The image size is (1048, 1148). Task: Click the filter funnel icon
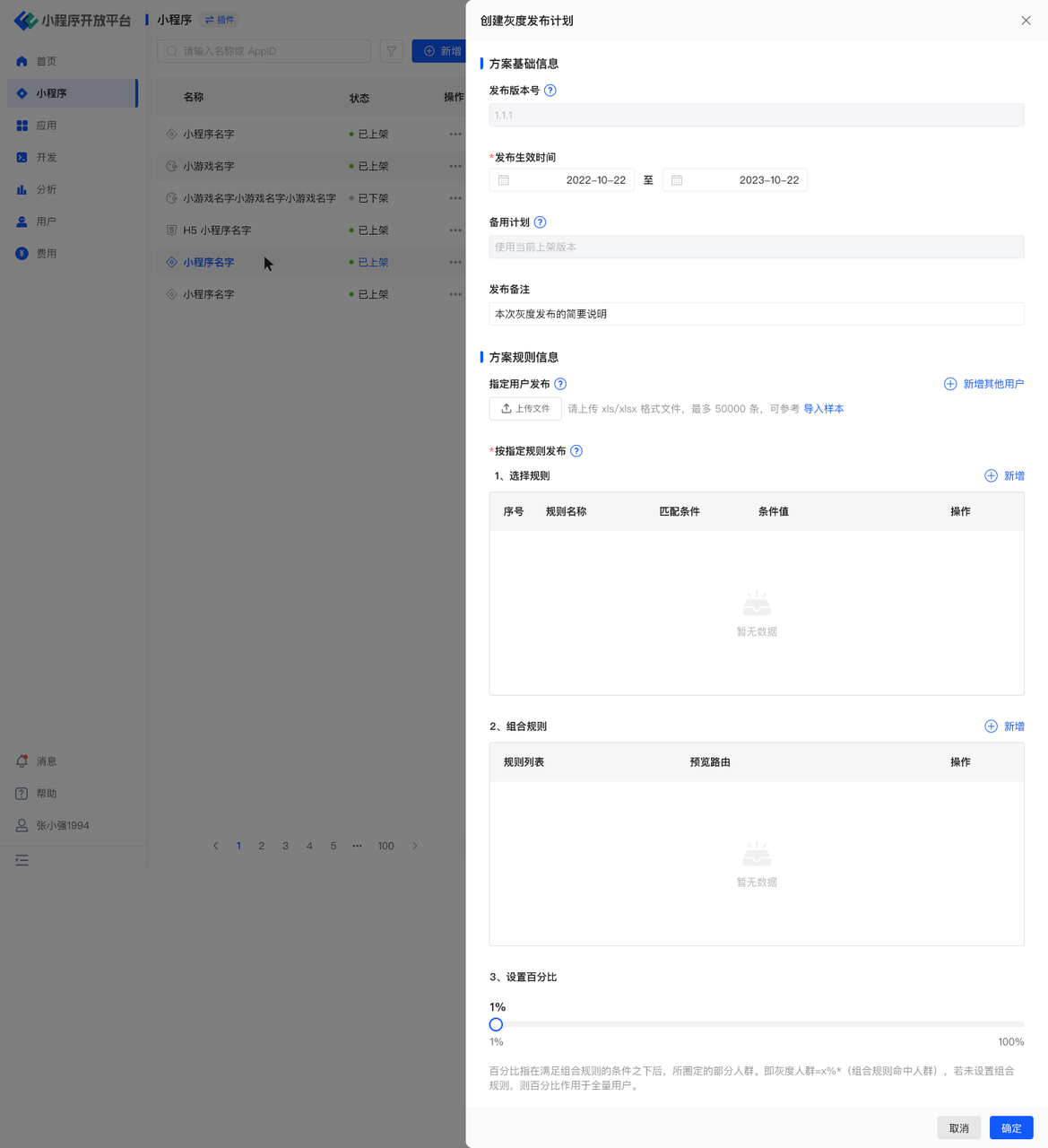392,51
